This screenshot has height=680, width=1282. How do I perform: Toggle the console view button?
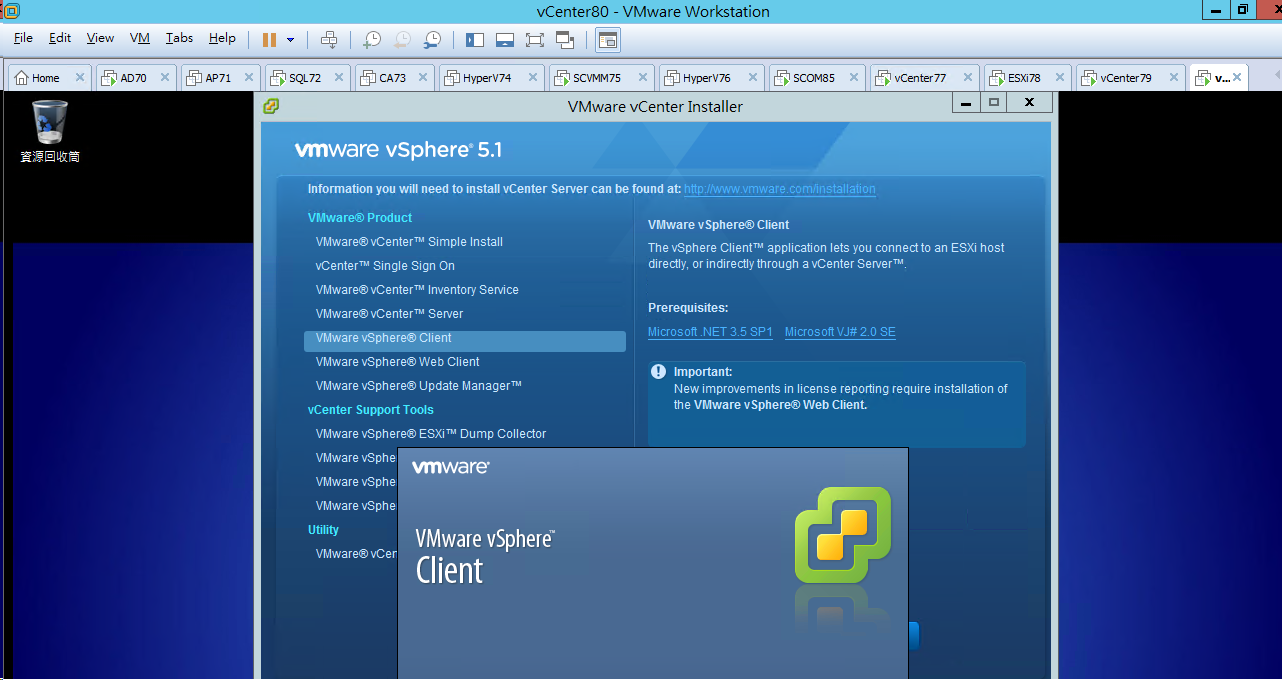pos(608,39)
